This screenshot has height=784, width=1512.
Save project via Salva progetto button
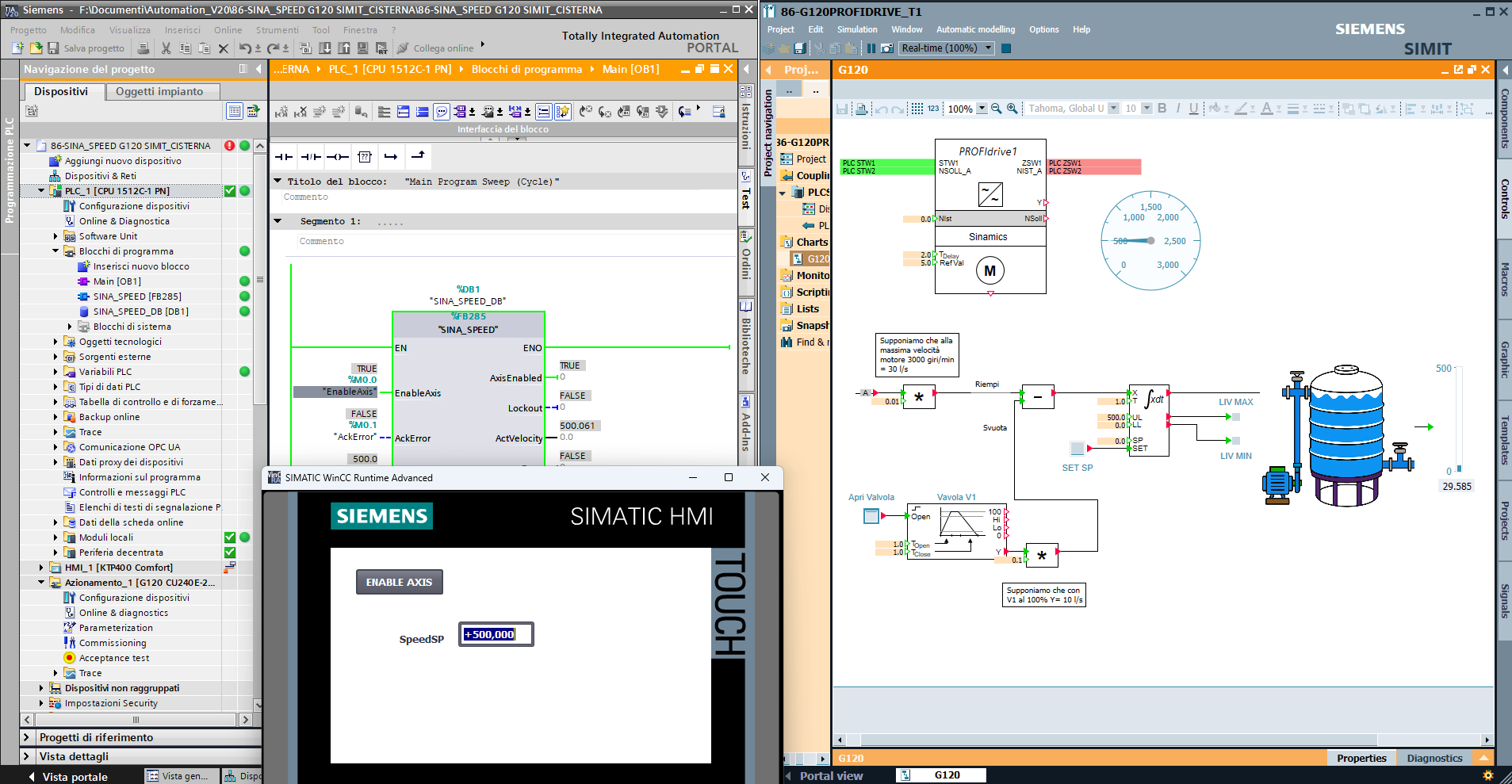(86, 48)
